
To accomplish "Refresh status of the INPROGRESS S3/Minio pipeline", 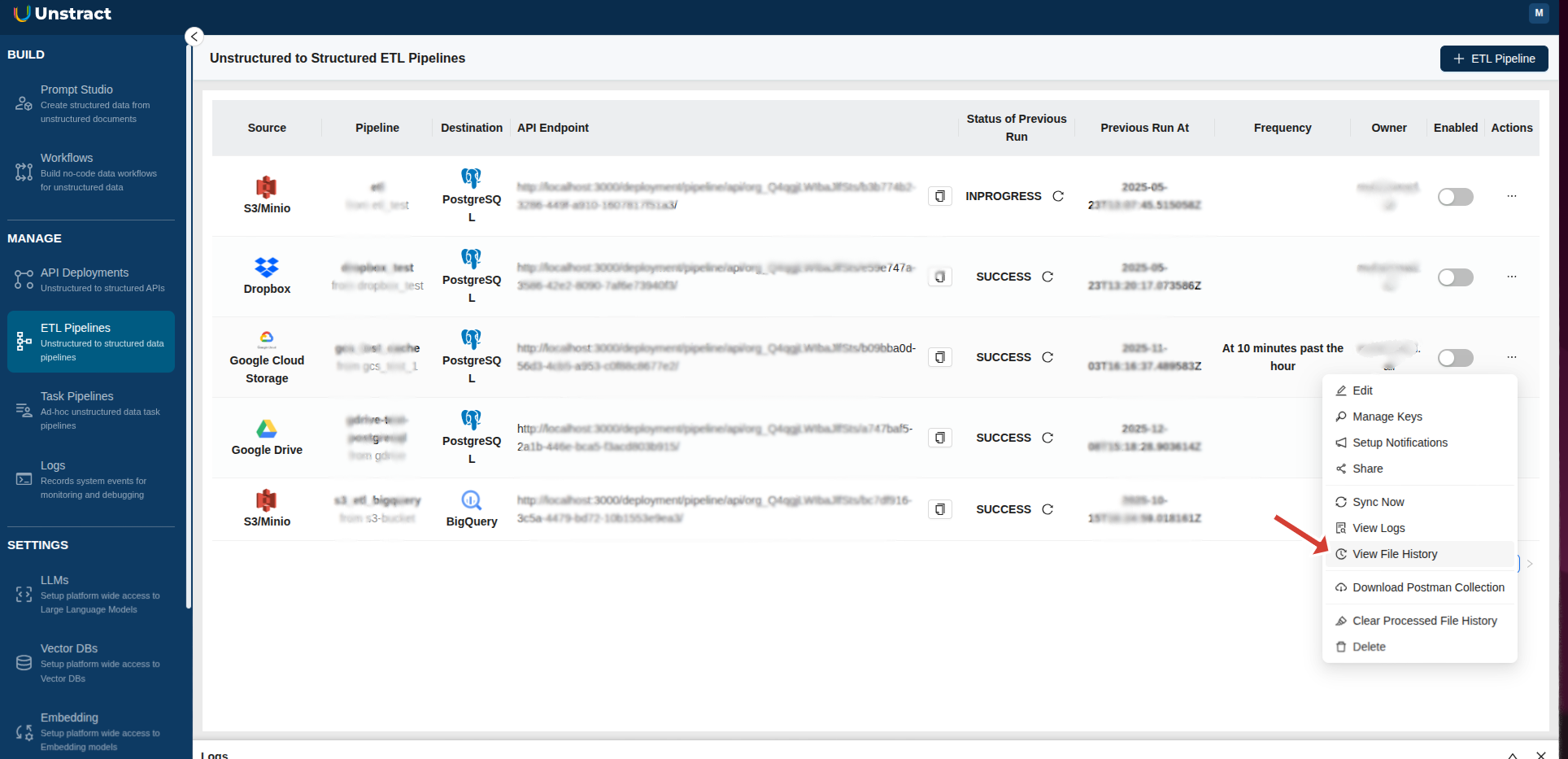I will [x=1057, y=196].
